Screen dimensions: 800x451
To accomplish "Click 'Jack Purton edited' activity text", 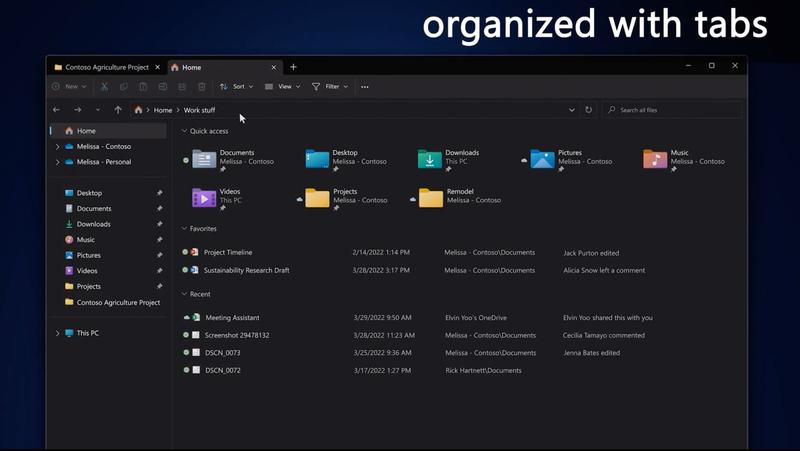I will [591, 253].
